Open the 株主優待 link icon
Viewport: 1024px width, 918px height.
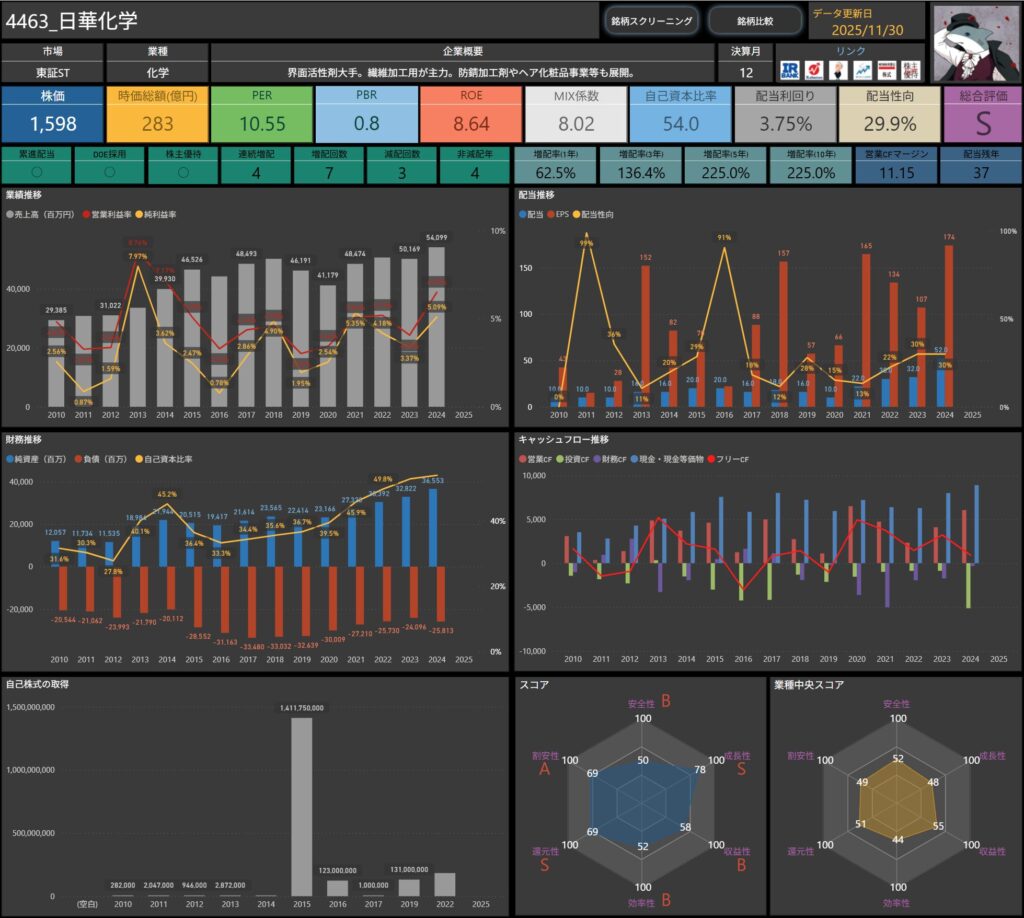pyautogui.click(x=910, y=70)
